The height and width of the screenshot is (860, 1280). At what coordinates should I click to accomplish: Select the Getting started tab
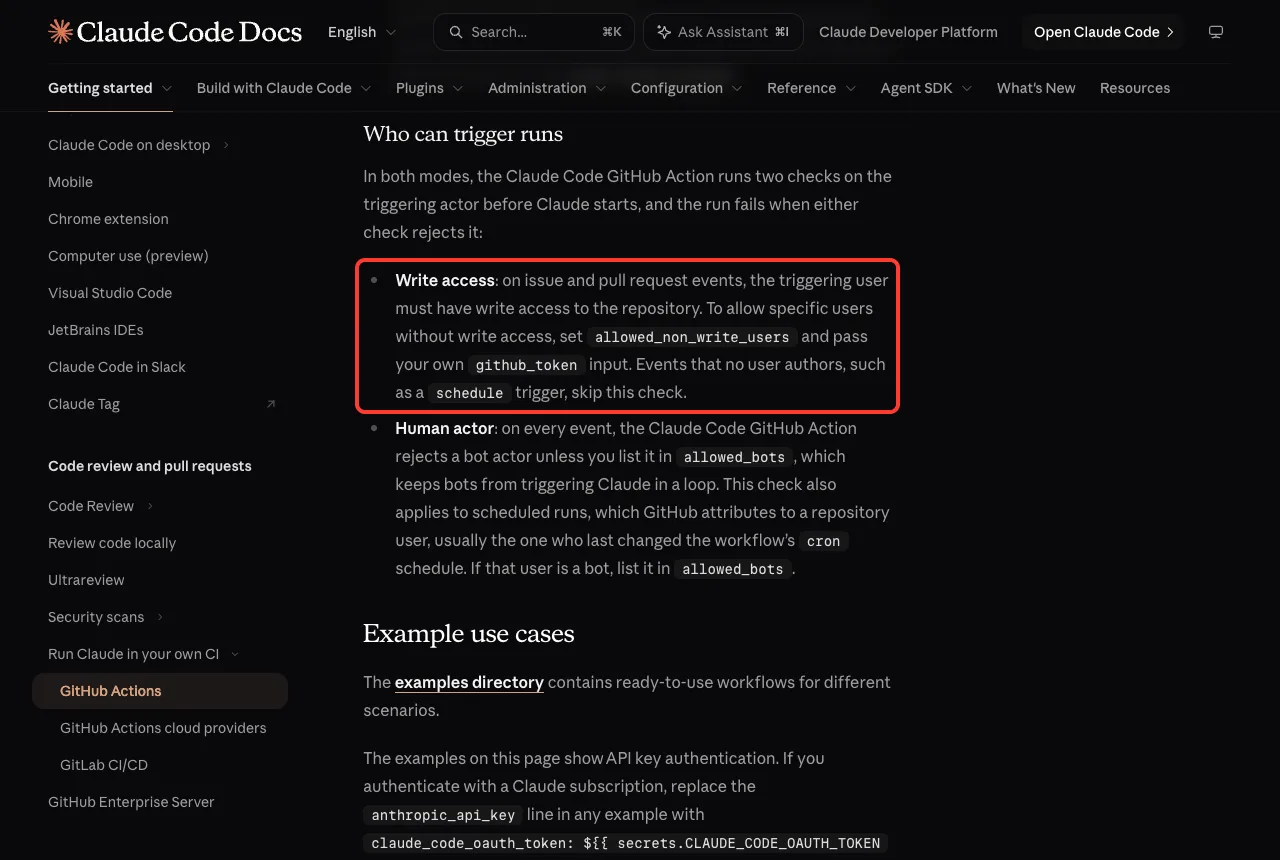tap(110, 88)
